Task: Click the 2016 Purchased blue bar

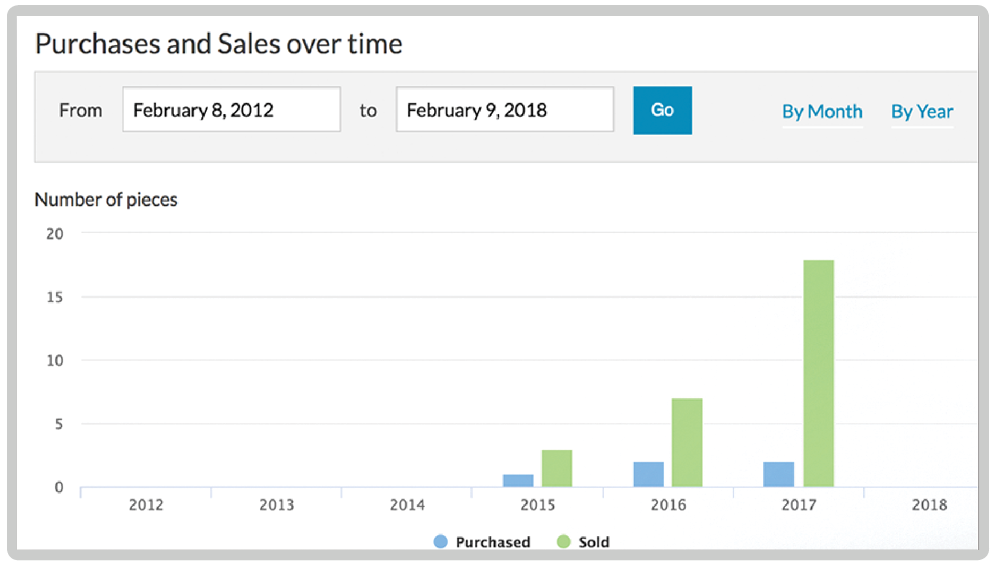Action: [x=648, y=474]
